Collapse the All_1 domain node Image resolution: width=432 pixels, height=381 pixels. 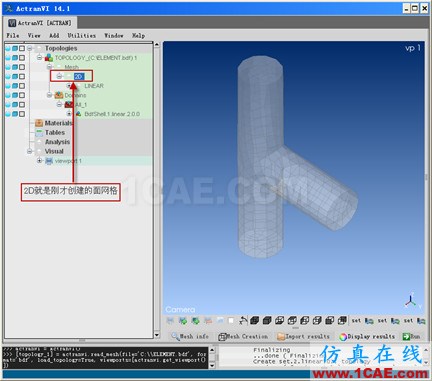[59, 104]
